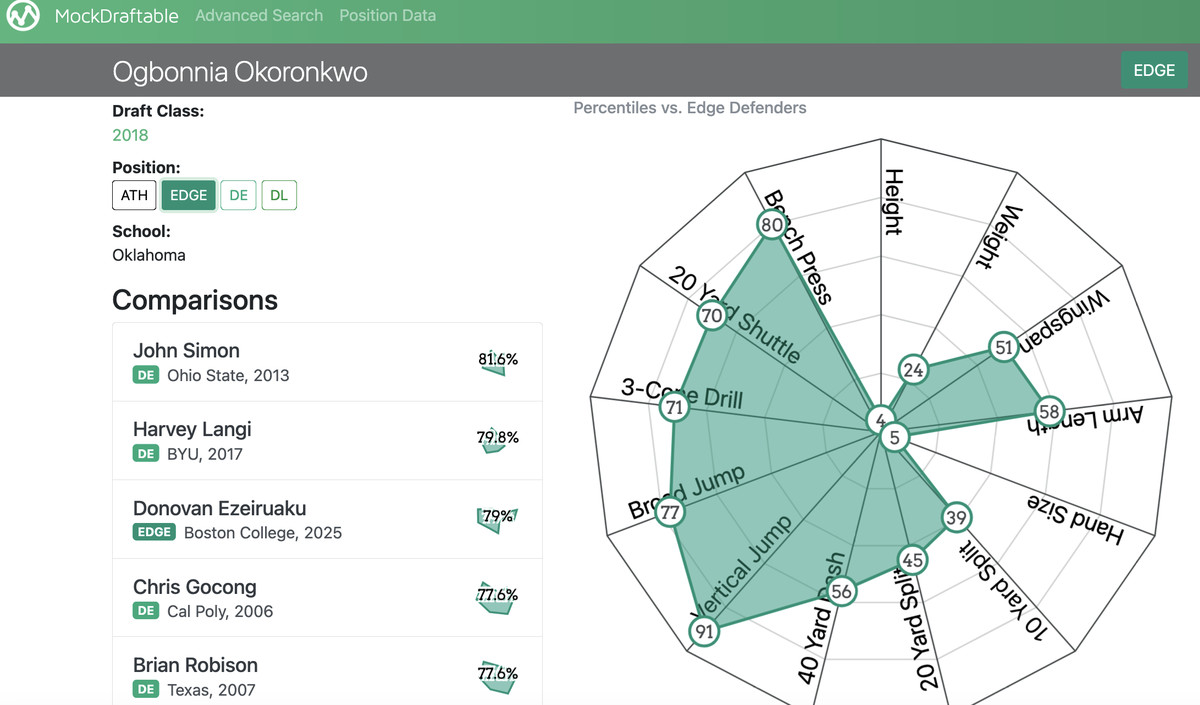Click the Arm Length 58 percentile marker
The width and height of the screenshot is (1200, 705).
[x=1048, y=411]
